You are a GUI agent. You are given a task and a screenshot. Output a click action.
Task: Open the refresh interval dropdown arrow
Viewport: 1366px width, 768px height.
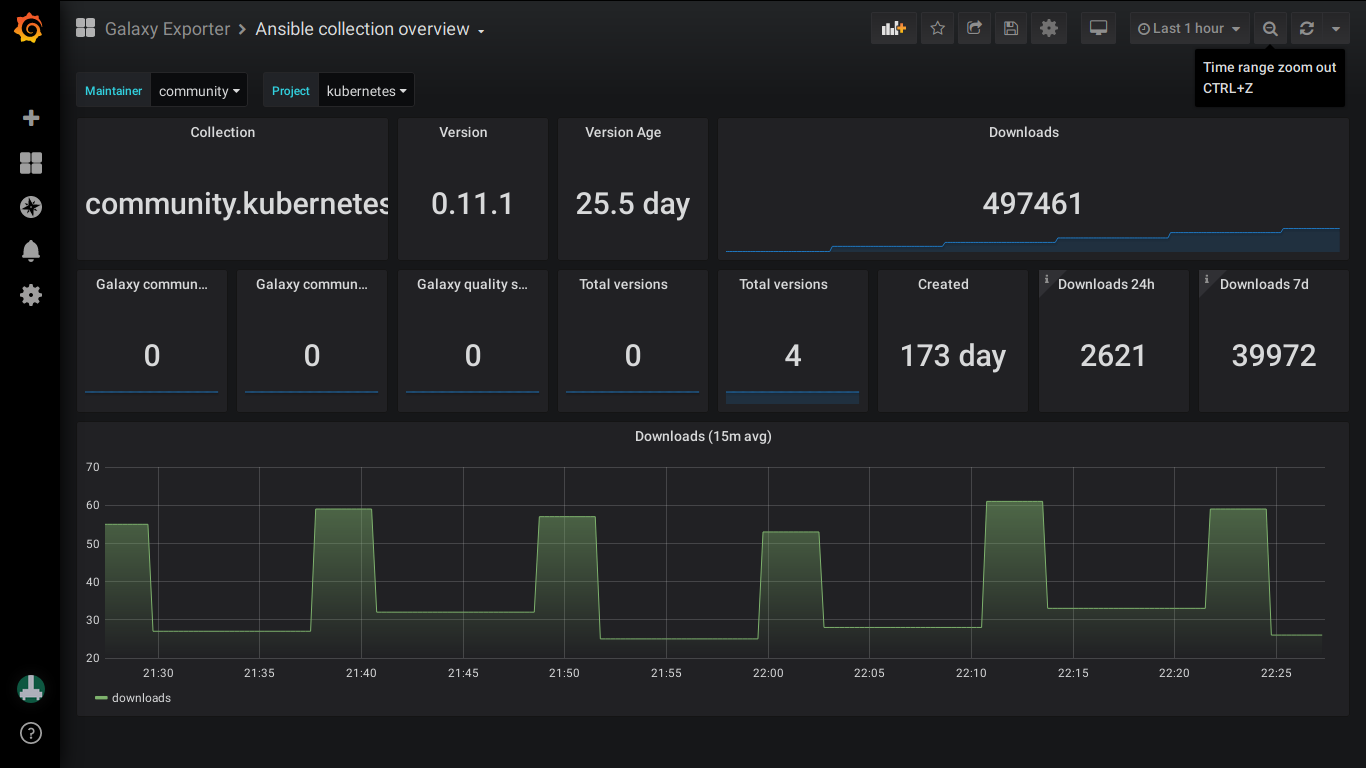1336,29
